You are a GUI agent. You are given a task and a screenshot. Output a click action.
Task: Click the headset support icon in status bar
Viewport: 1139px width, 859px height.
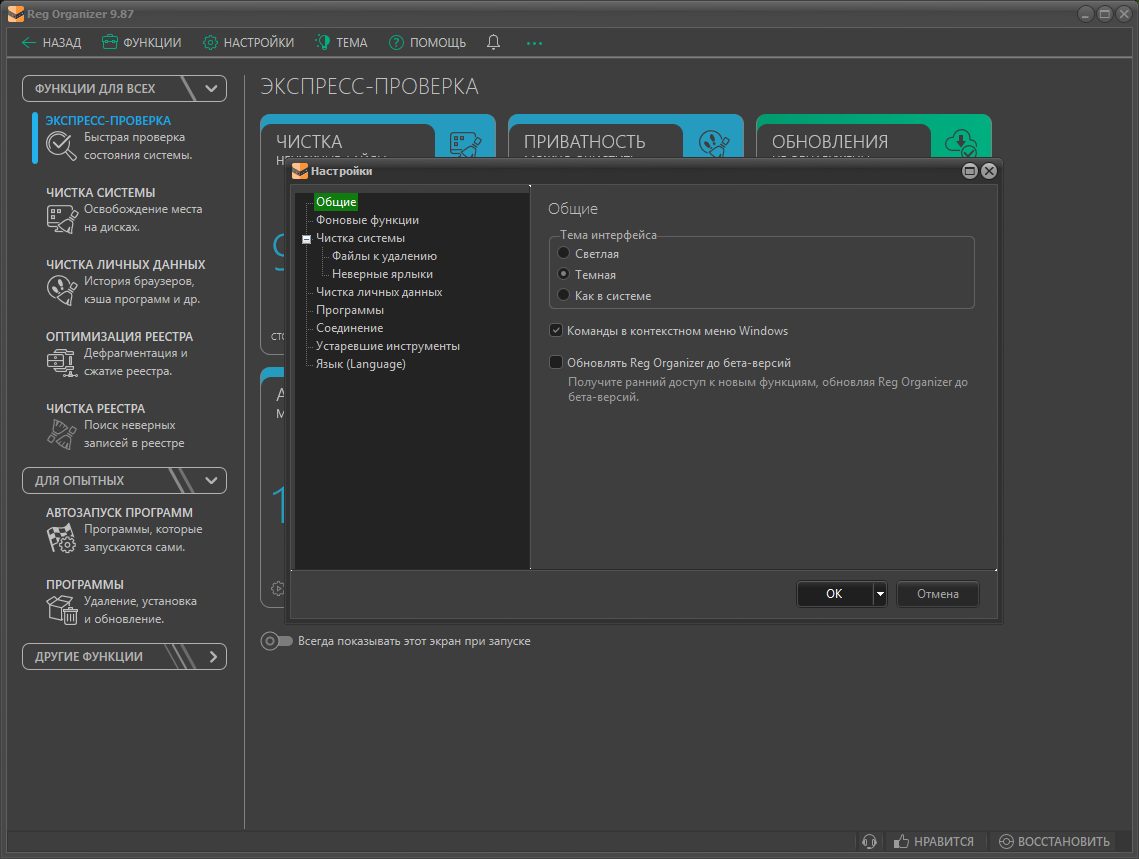(870, 842)
